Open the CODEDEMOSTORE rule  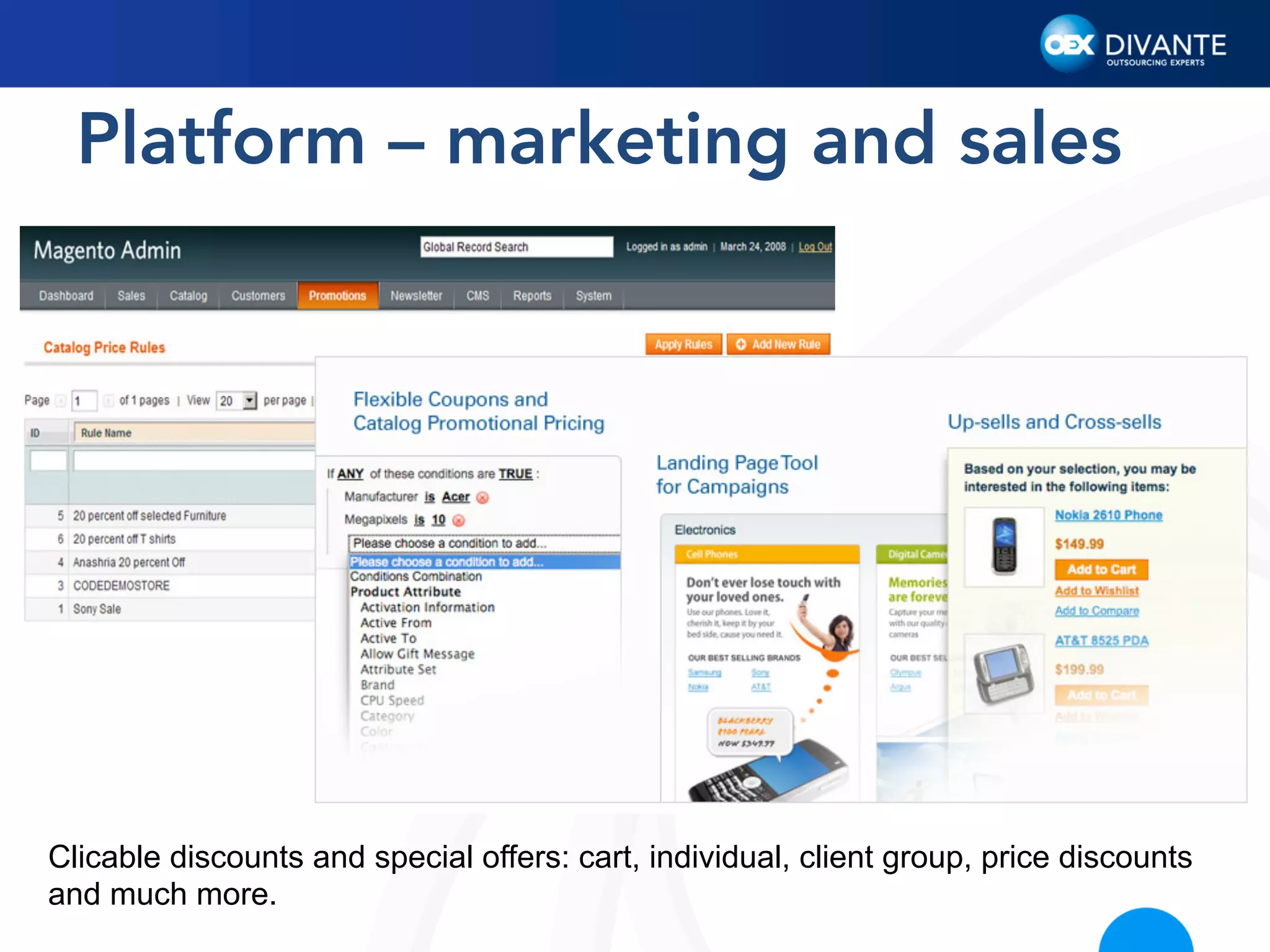point(121,586)
